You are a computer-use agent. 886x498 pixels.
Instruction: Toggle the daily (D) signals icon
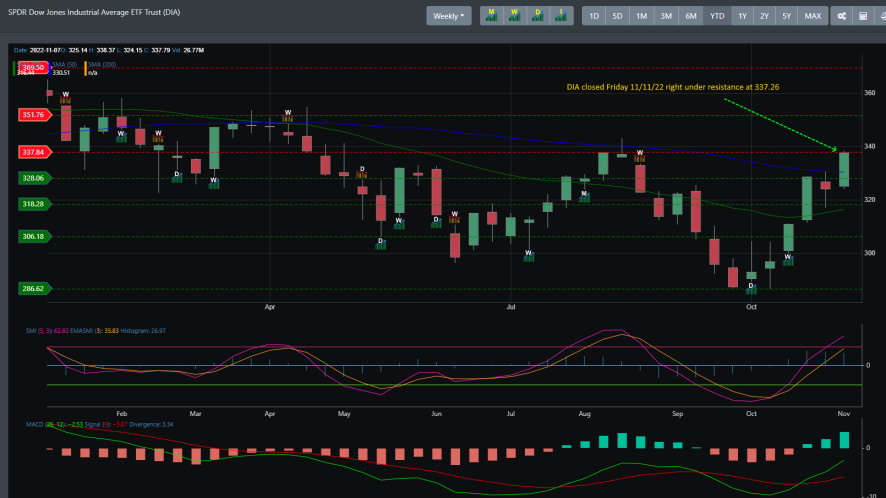(x=537, y=16)
